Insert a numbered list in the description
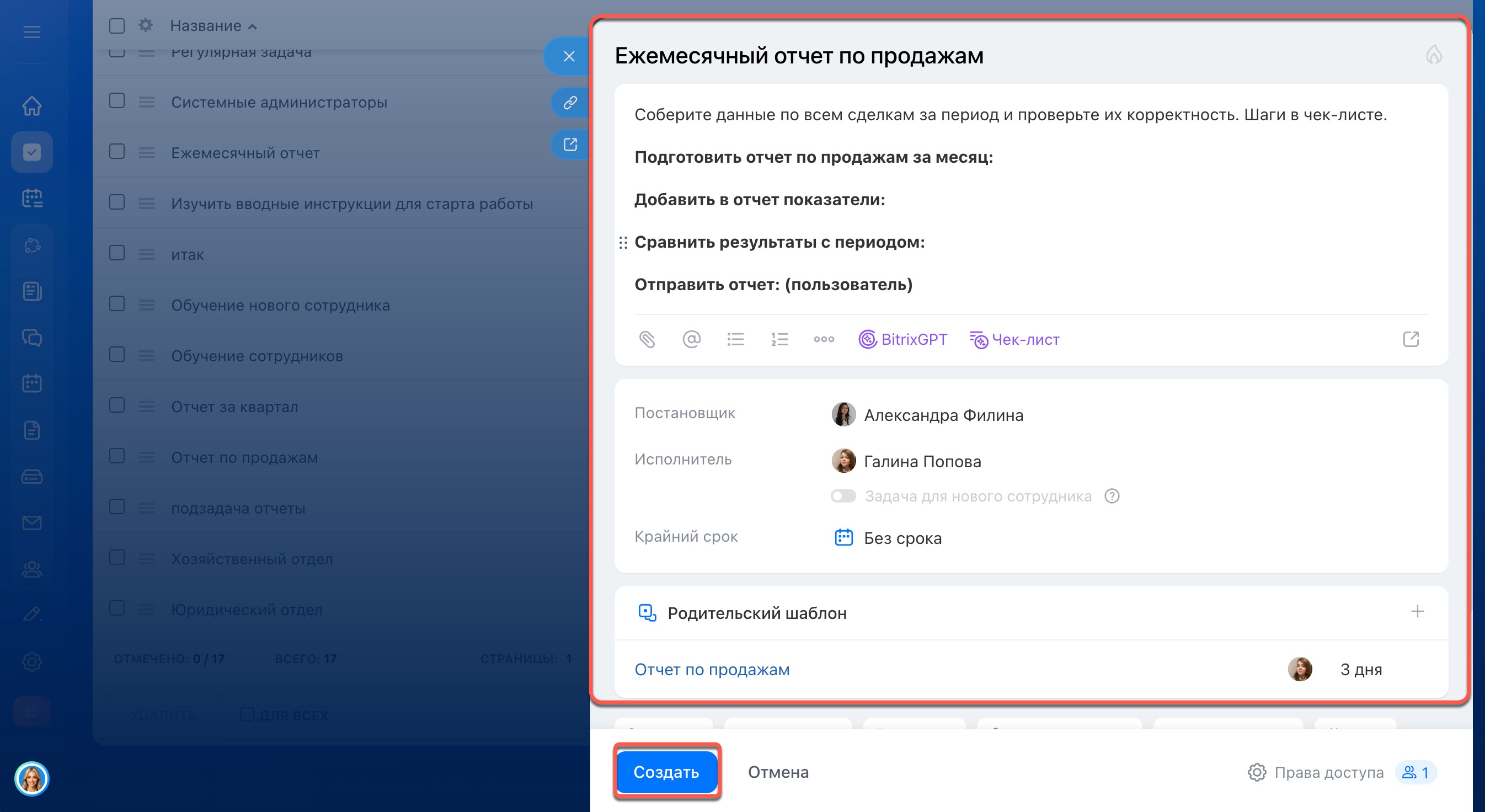1485x812 pixels. click(778, 339)
